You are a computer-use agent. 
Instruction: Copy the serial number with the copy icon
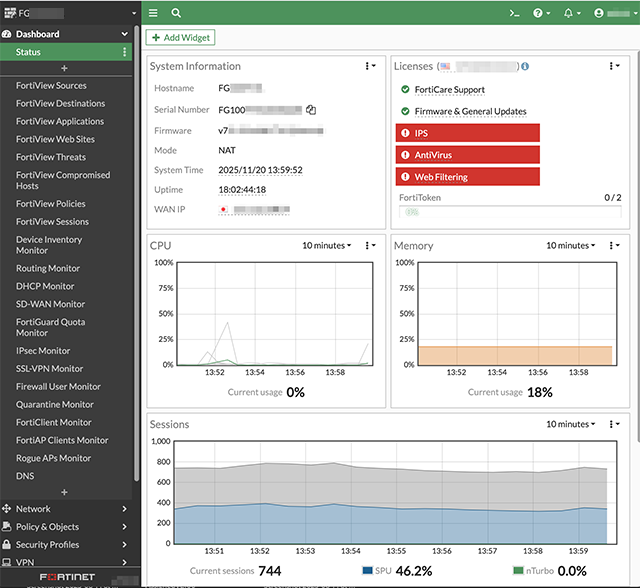click(311, 110)
